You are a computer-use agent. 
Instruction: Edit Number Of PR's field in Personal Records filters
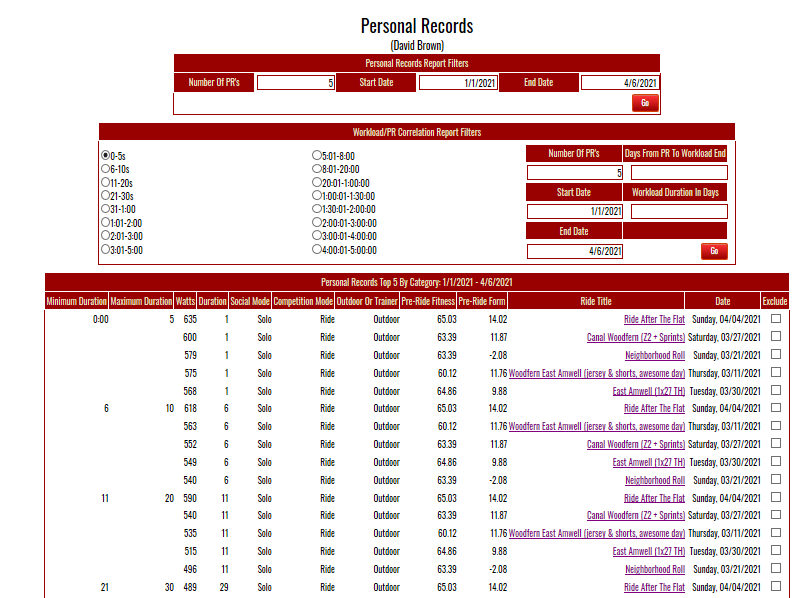[296, 83]
